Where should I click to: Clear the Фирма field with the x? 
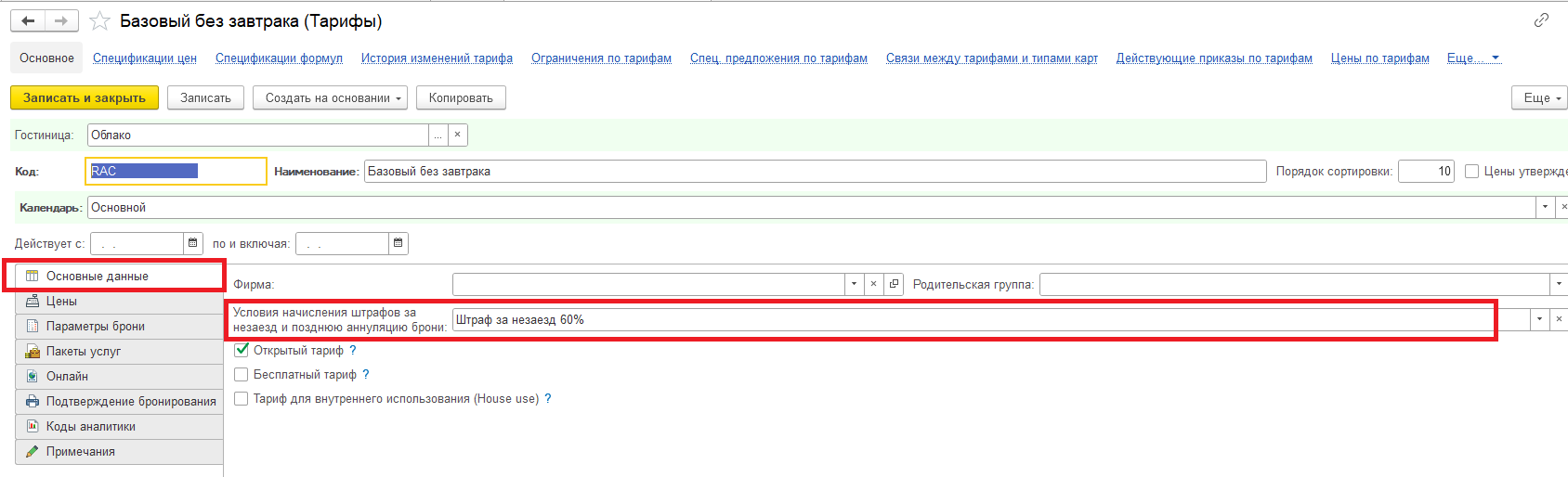coord(873,284)
